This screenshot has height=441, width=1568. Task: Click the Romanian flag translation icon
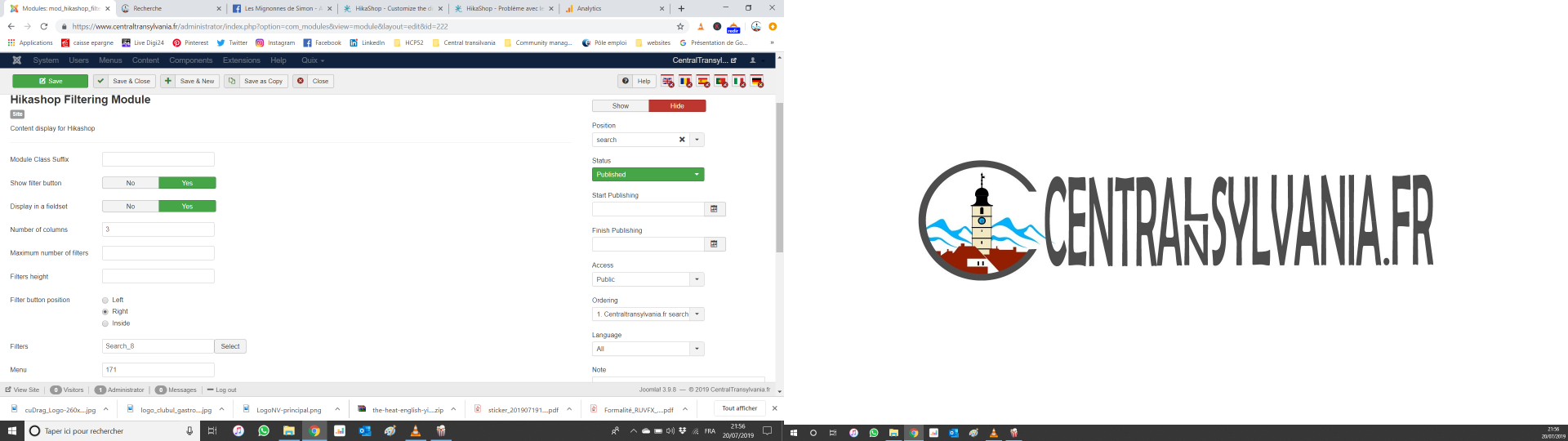coord(685,81)
